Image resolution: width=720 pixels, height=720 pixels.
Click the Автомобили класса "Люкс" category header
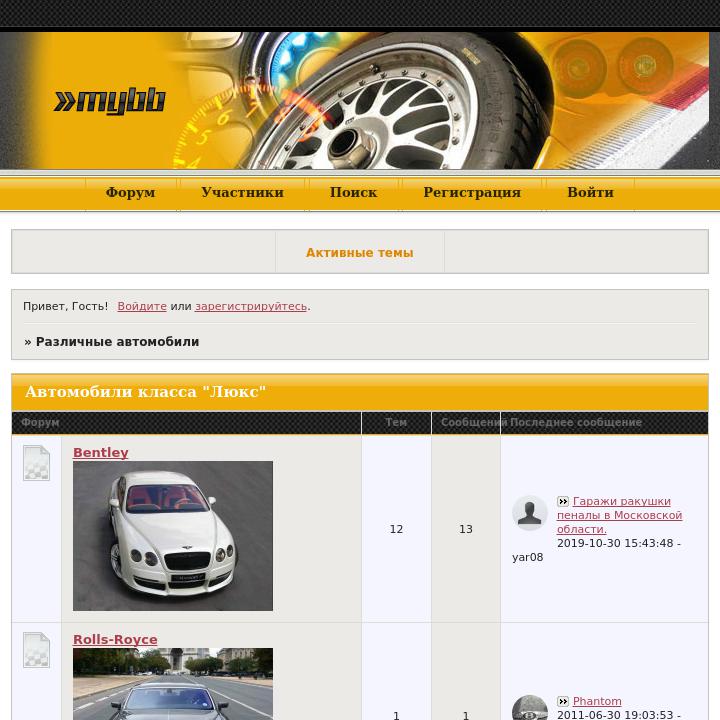click(x=146, y=392)
